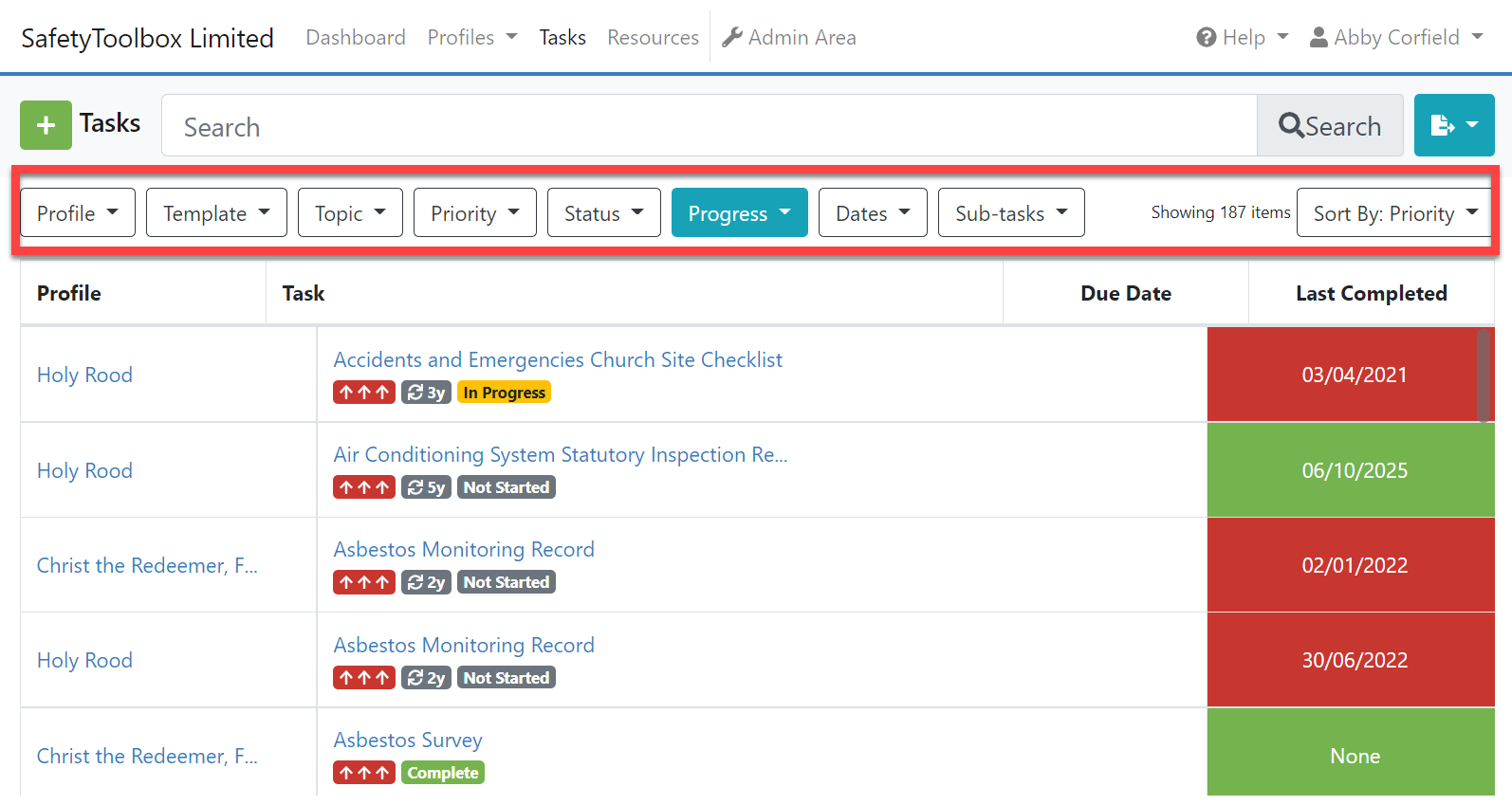
Task: Open the Sub-tasks filter dropdown
Action: (1010, 213)
